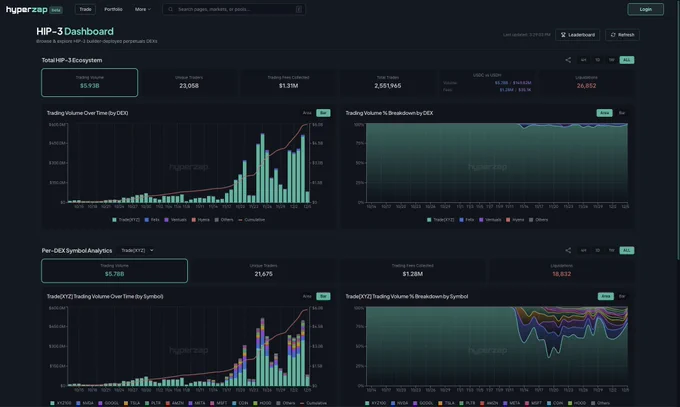680x407 pixels.
Task: Select the 4H range in Per-DEX Symbol Analytics
Action: coord(583,250)
